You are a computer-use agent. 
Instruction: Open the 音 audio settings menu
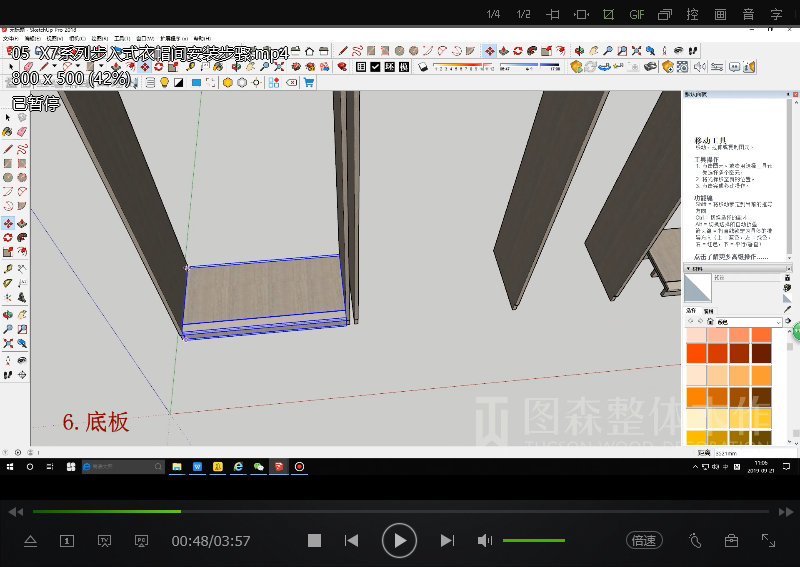pyautogui.click(x=748, y=14)
